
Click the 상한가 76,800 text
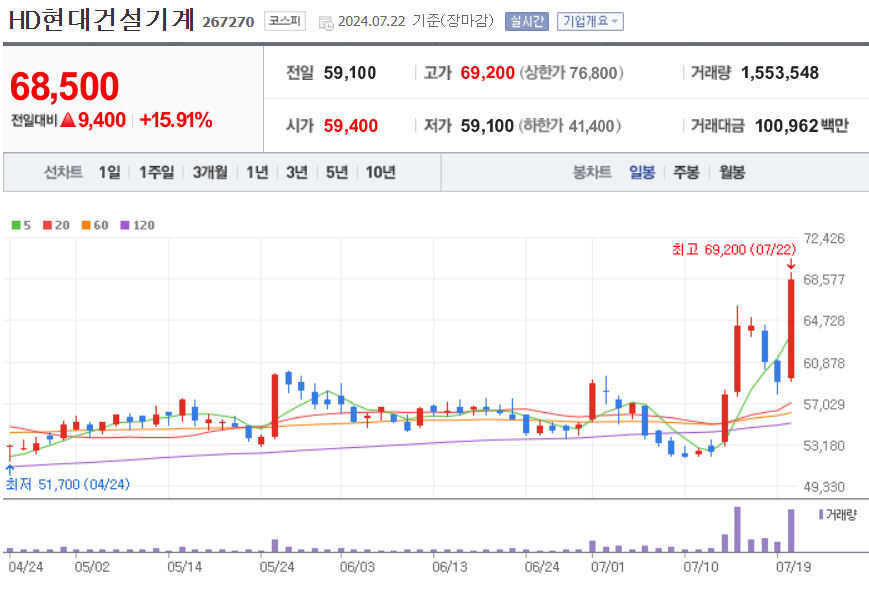[571, 73]
